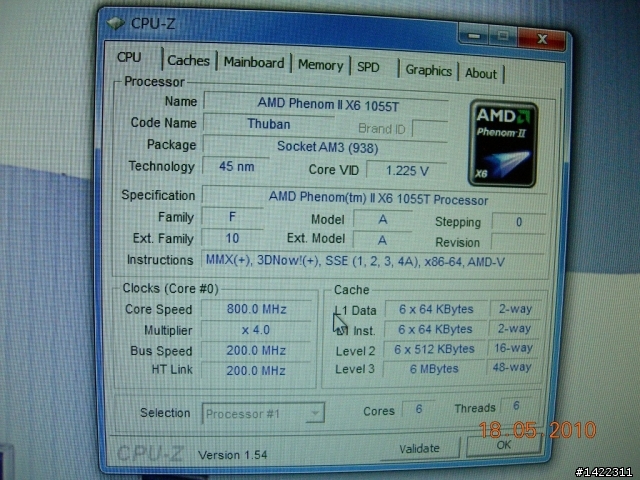
Task: Open the Processor #1 selection dropdown
Action: [x=263, y=414]
